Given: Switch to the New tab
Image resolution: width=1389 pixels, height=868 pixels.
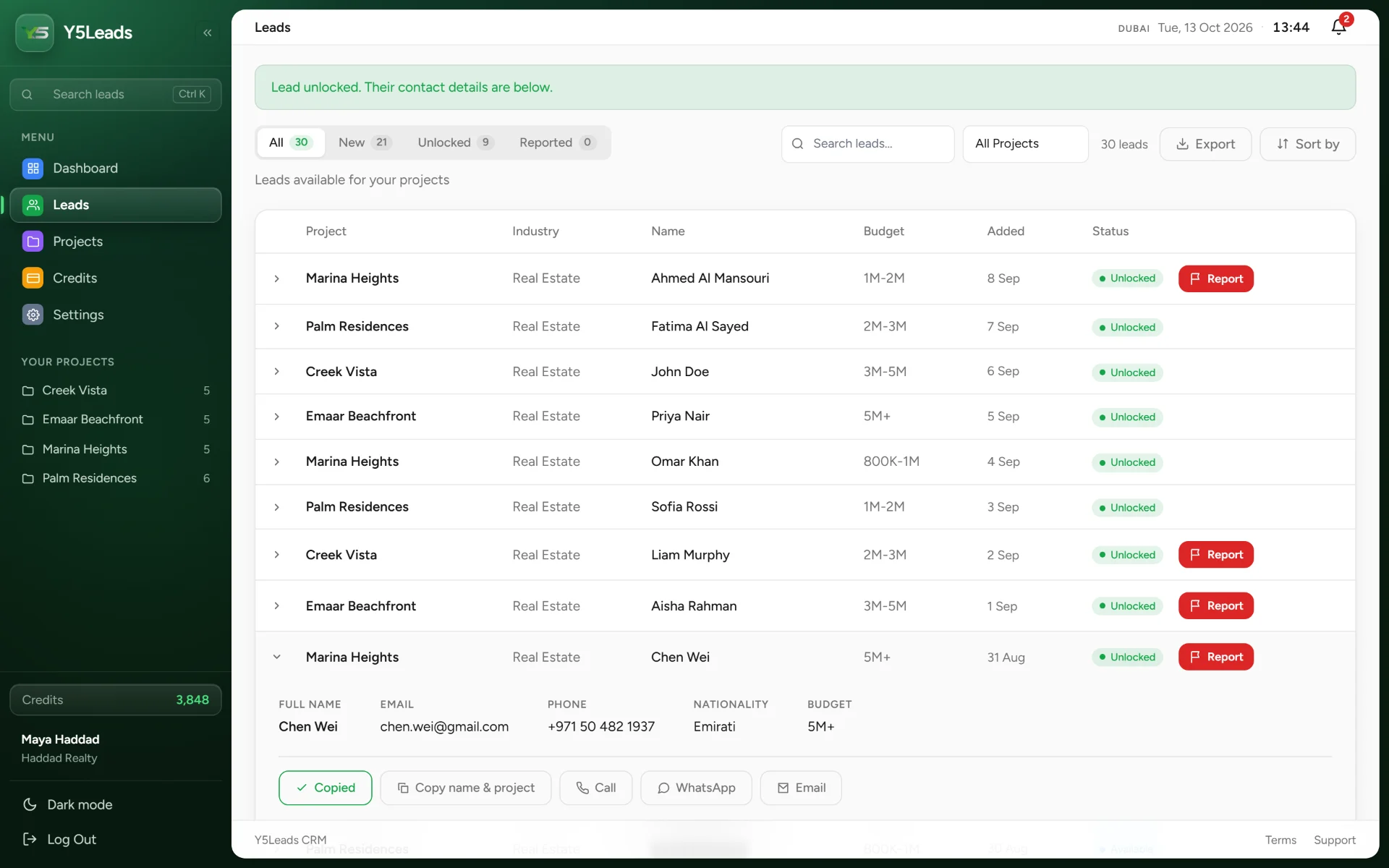Looking at the screenshot, I should [x=365, y=142].
